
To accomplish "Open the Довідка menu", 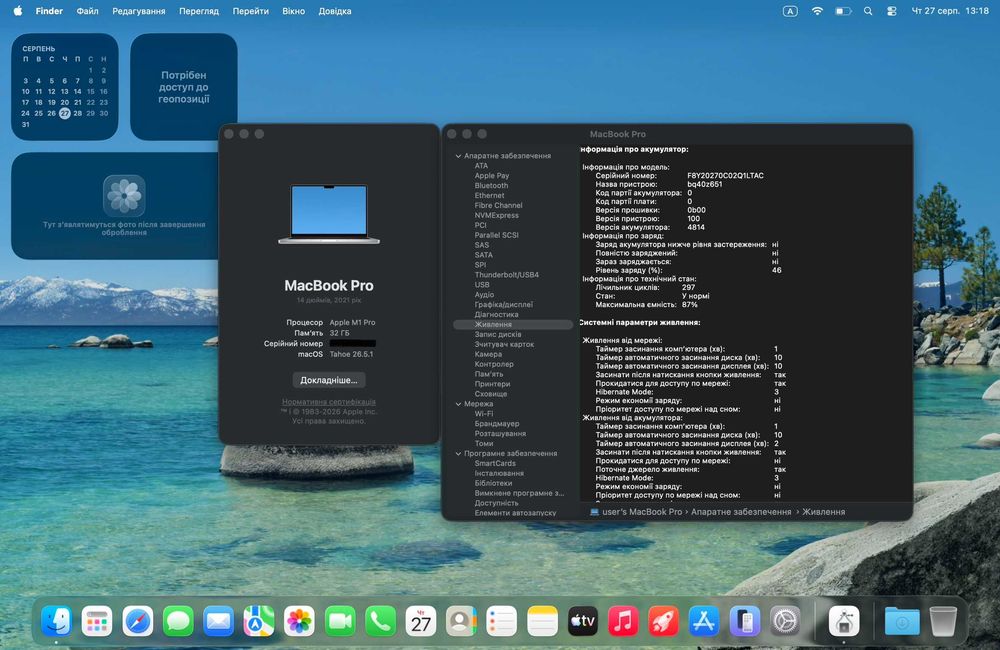I will click(335, 11).
